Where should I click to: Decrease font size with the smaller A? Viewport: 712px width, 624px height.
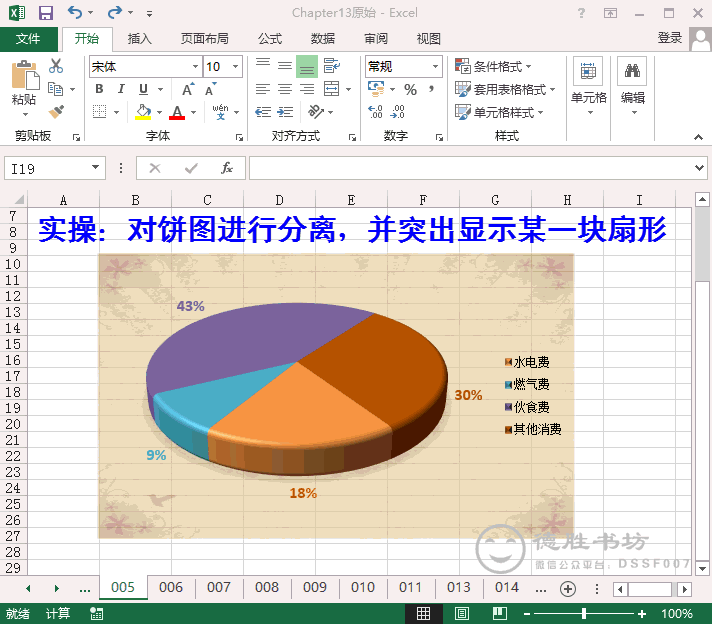[211, 89]
